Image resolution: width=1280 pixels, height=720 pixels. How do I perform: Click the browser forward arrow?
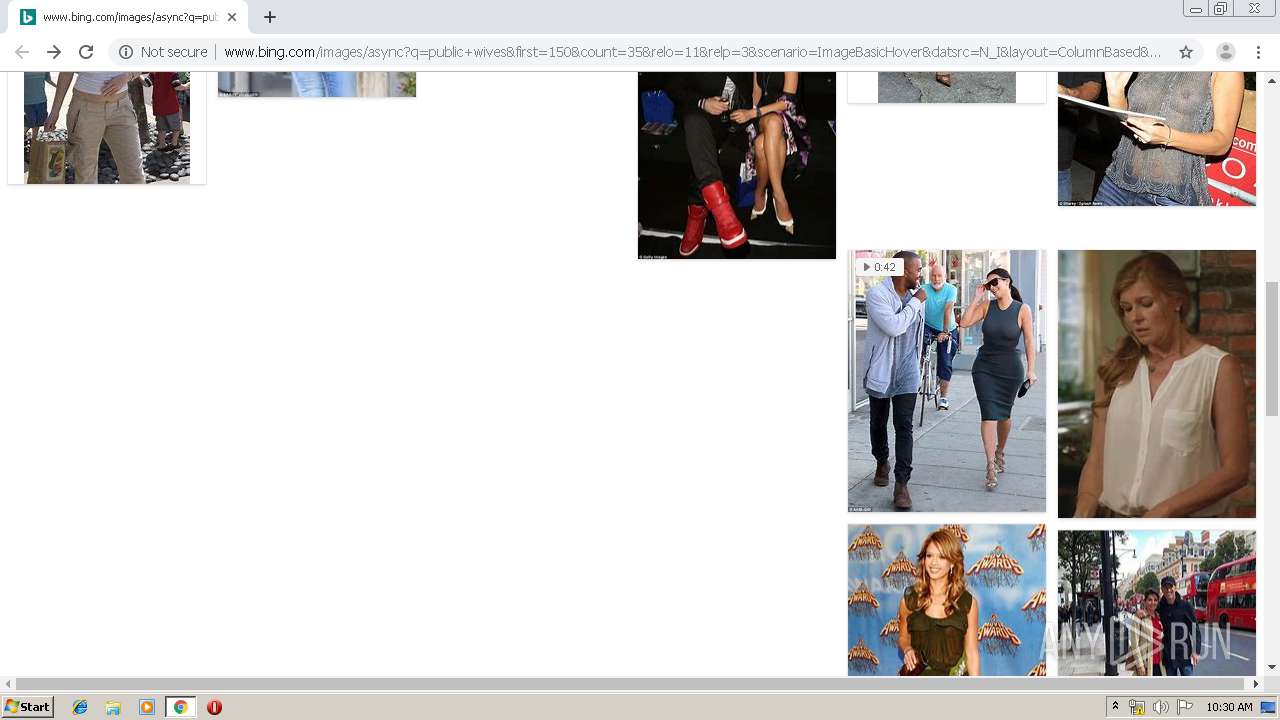click(54, 52)
